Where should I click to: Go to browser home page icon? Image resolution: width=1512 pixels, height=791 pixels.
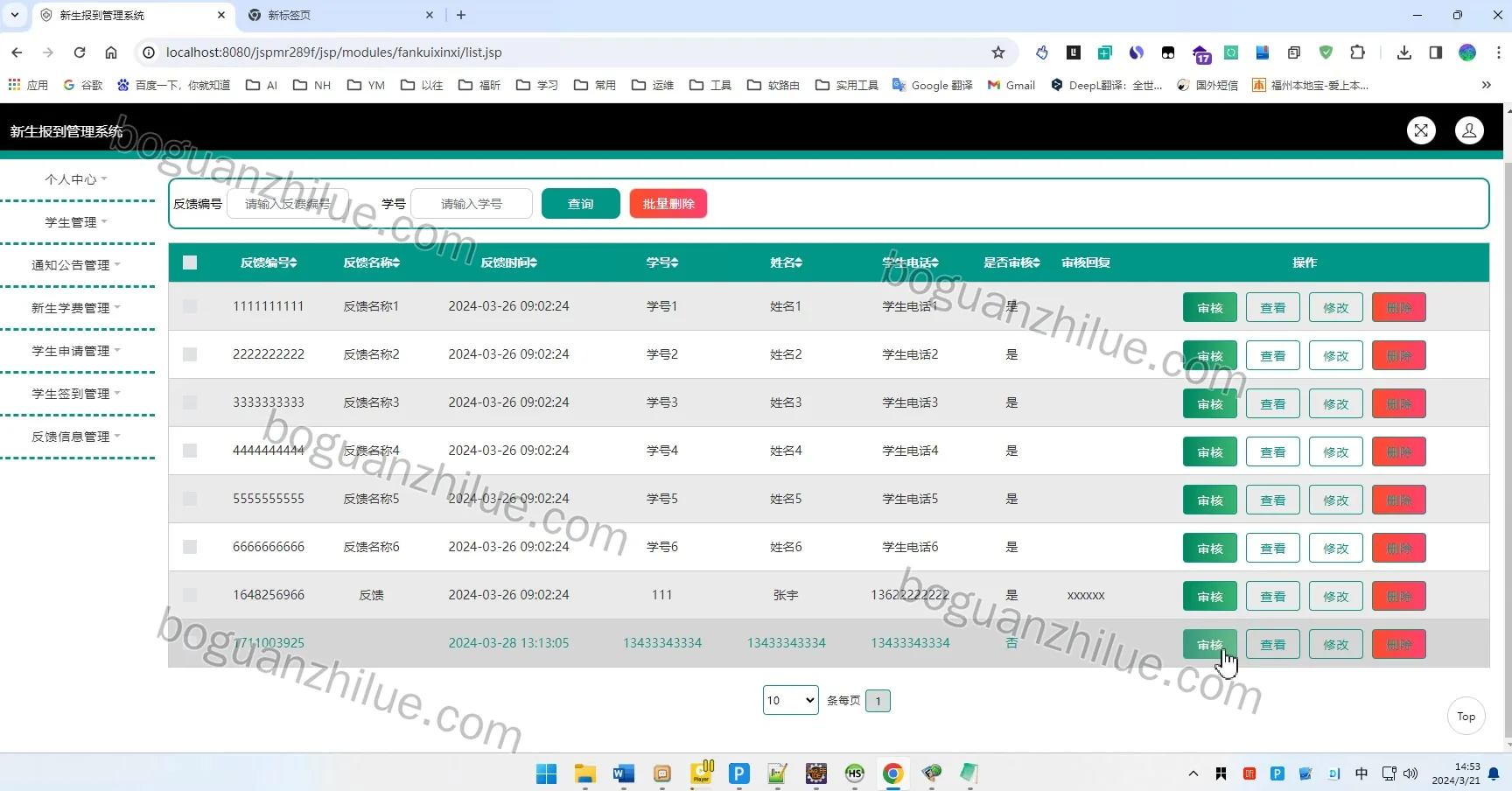(111, 52)
